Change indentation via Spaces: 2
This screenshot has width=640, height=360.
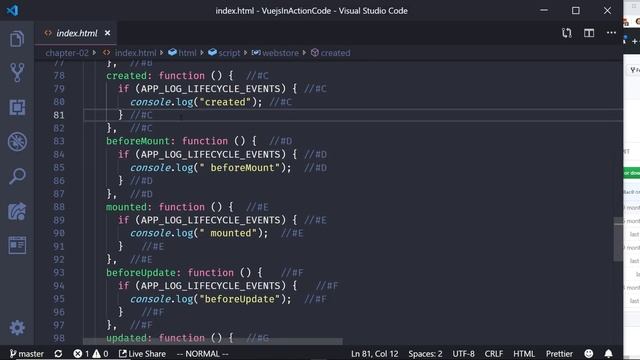pyautogui.click(x=425, y=353)
